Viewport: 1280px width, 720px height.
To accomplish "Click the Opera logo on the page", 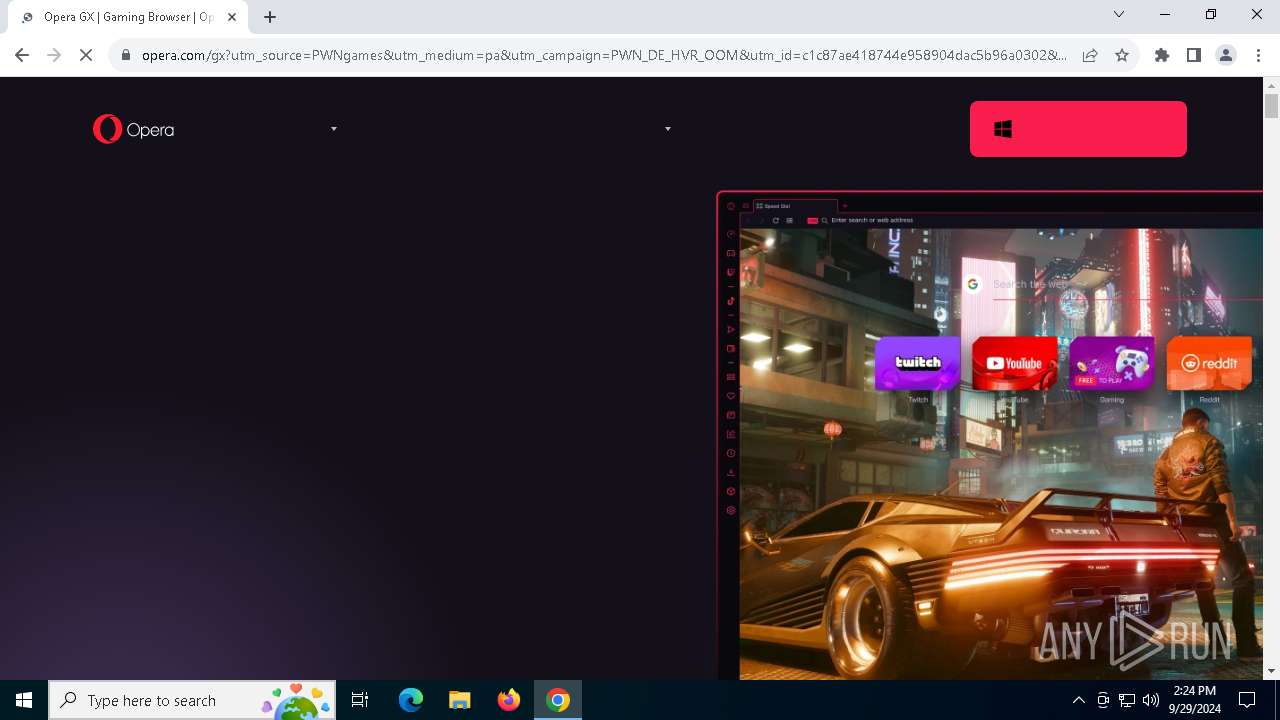I will [x=133, y=129].
